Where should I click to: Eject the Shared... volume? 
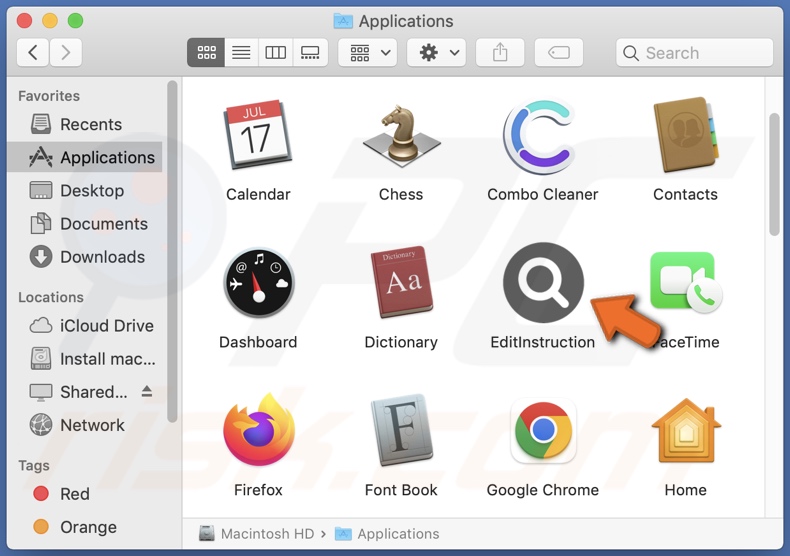(x=147, y=391)
